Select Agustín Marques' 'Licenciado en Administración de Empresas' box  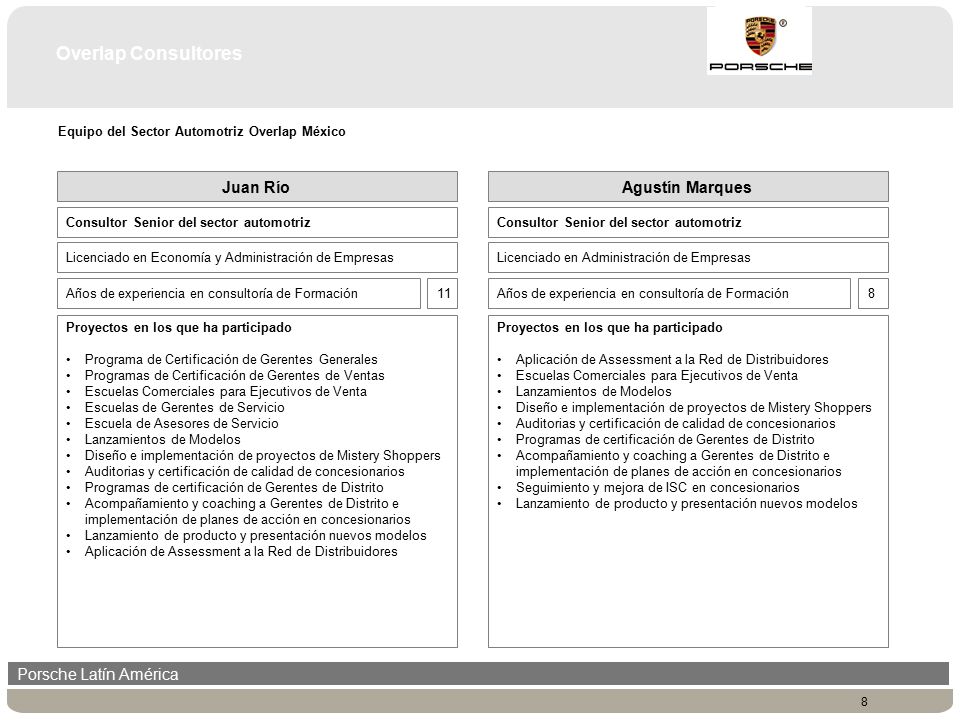[688, 258]
